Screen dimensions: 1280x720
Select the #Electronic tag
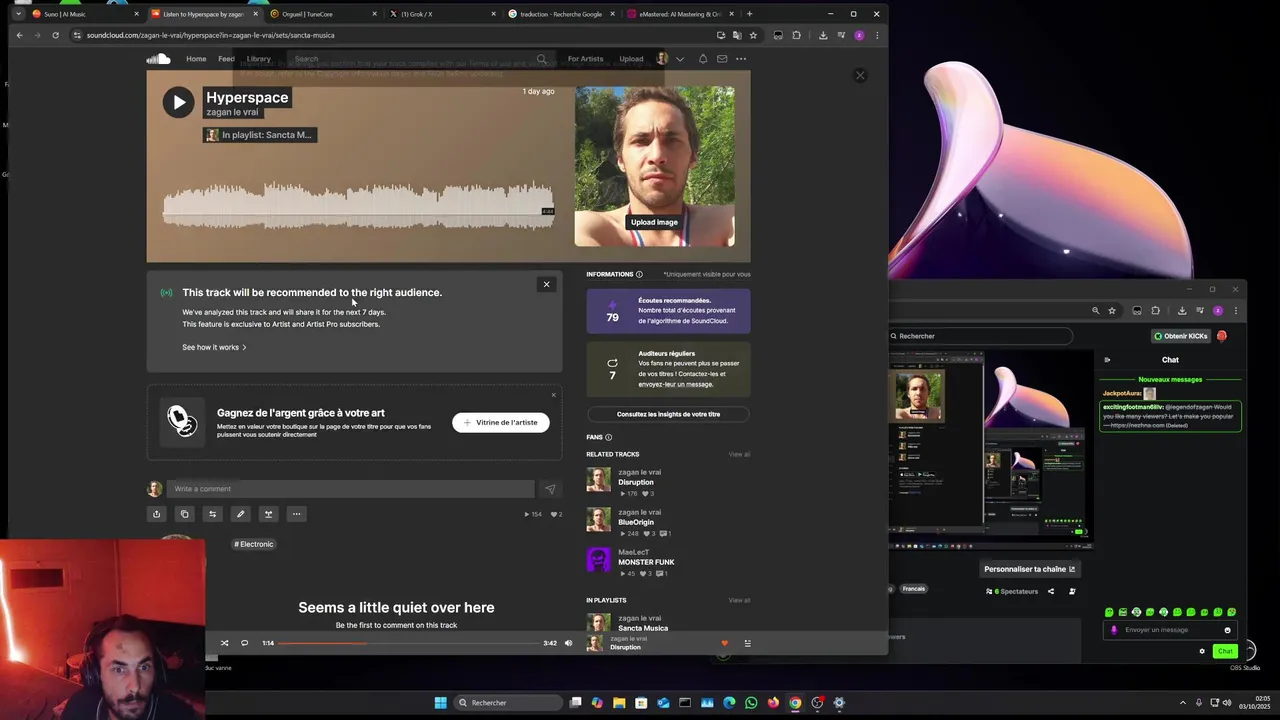click(254, 544)
